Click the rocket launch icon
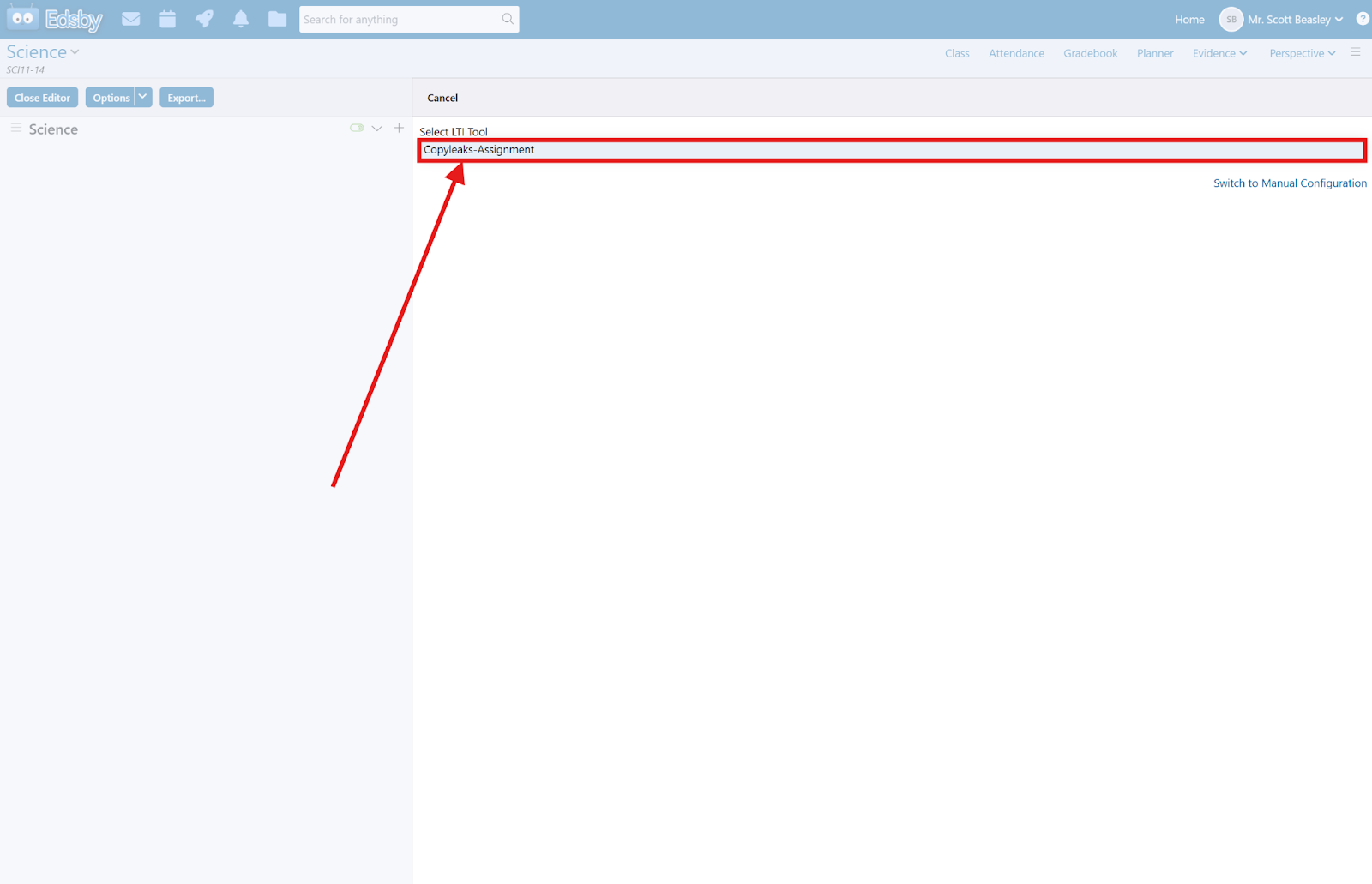 tap(204, 19)
